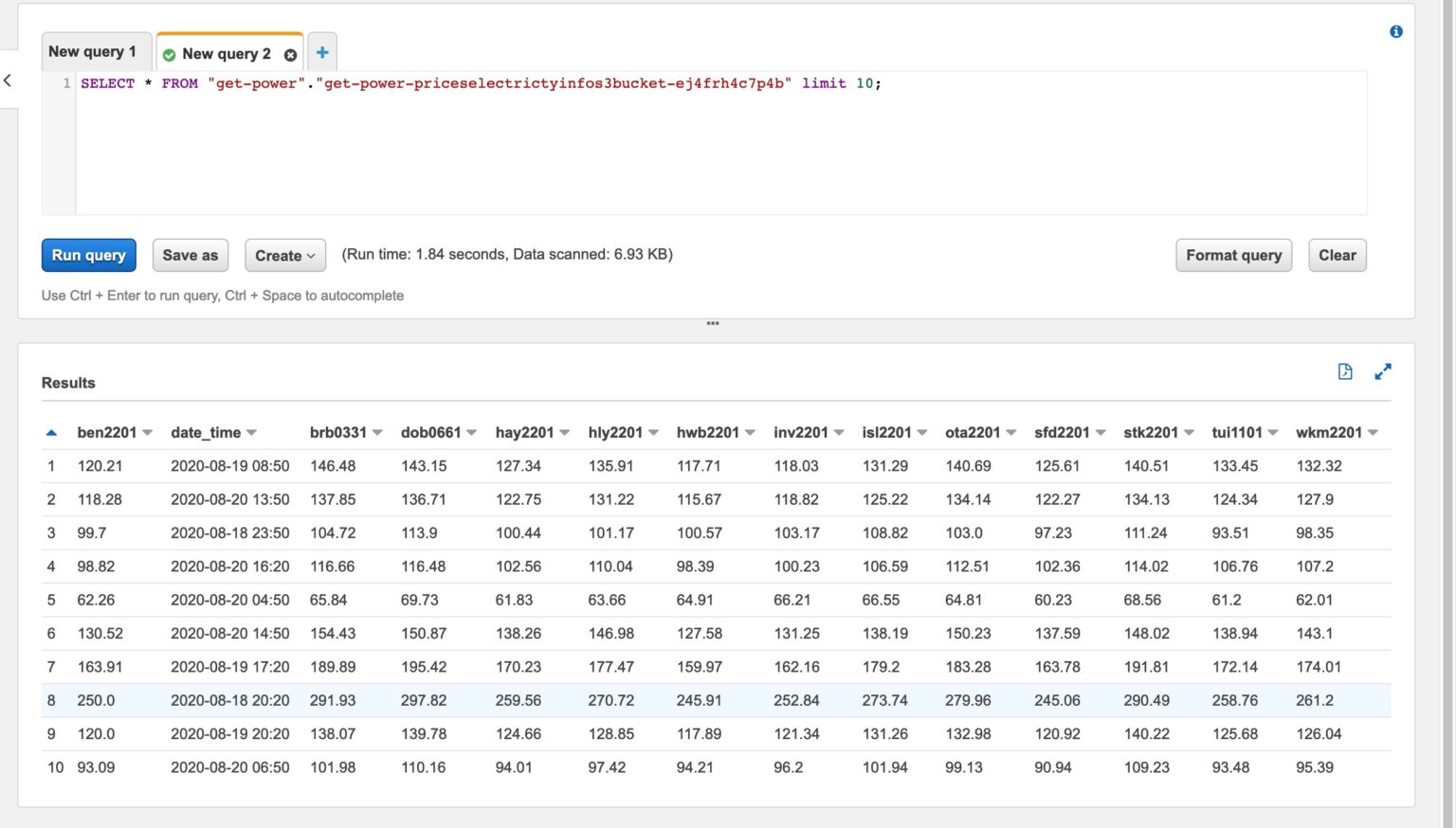1456x828 pixels.
Task: Click the info icon at top right
Action: click(x=1396, y=31)
